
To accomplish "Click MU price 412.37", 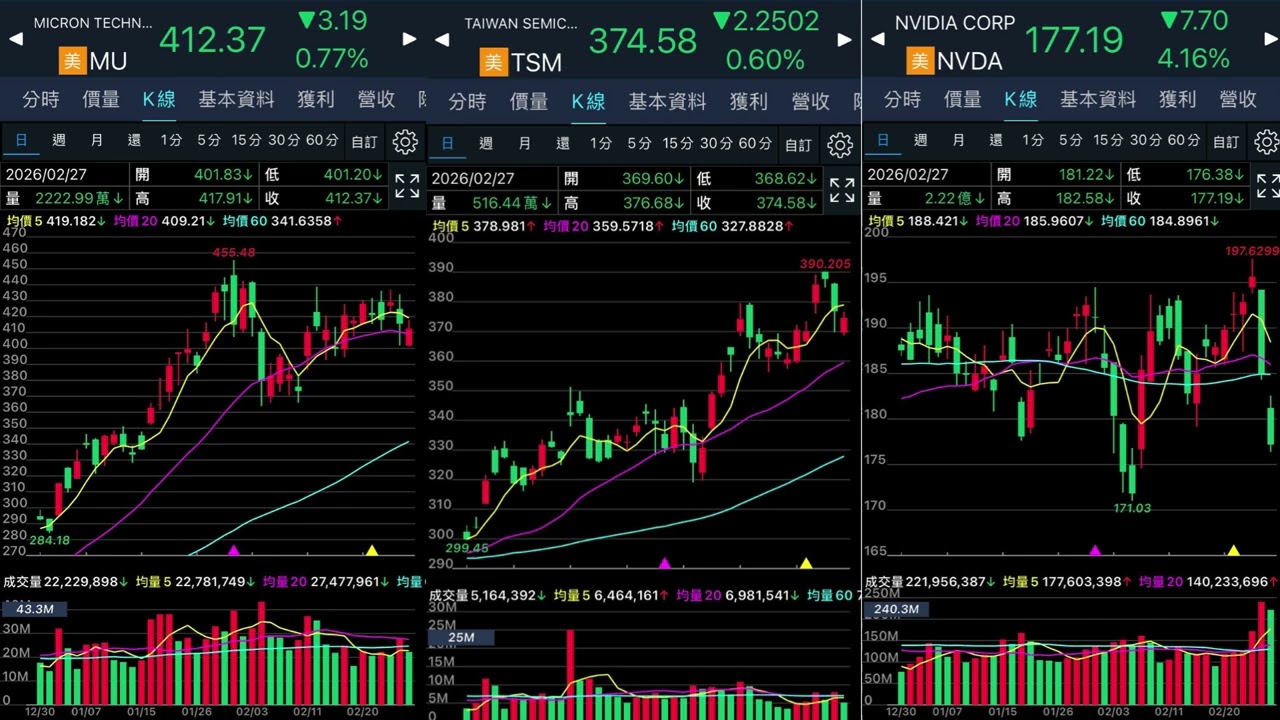I will 213,41.
